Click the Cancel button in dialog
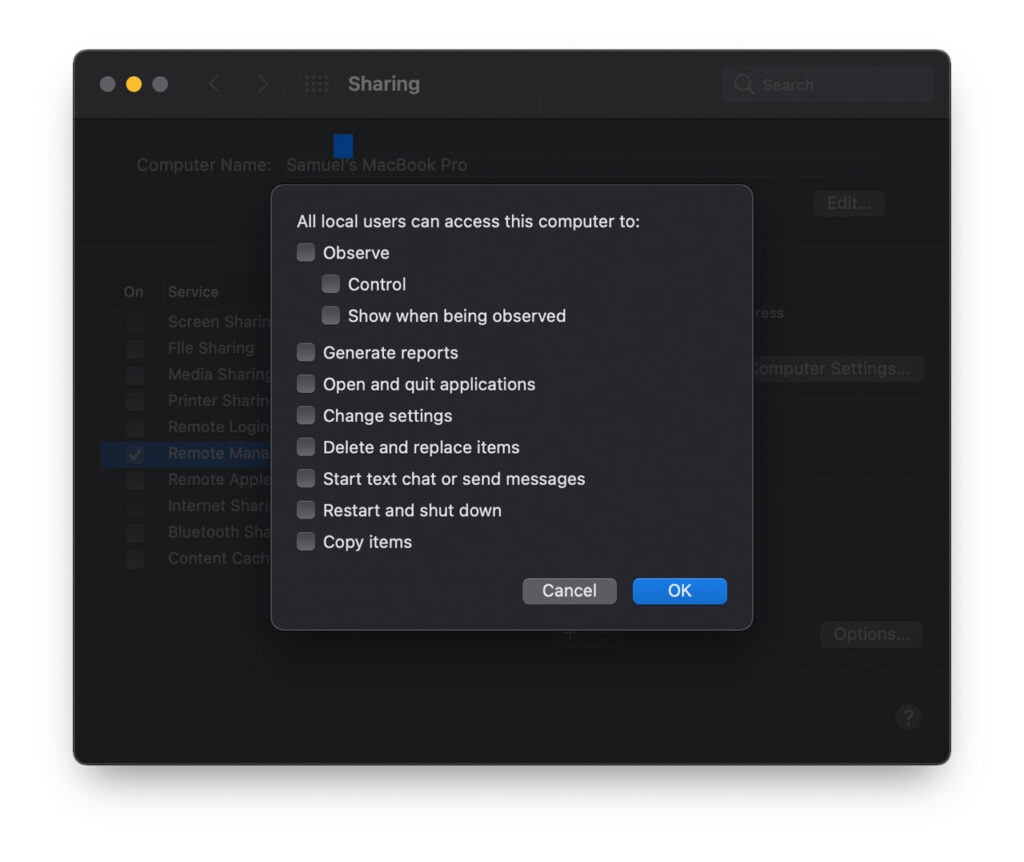The image size is (1024, 862). [x=569, y=591]
